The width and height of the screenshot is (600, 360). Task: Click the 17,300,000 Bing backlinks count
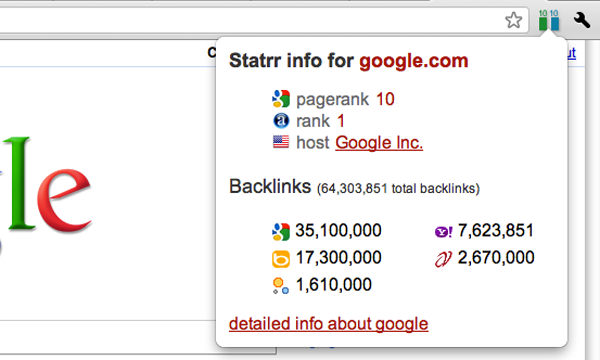(339, 257)
